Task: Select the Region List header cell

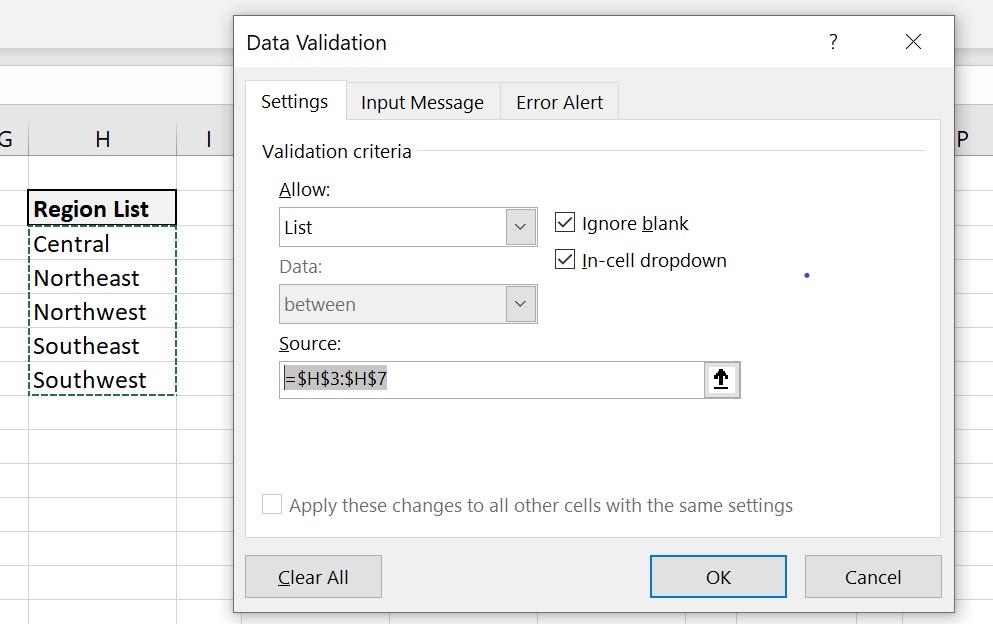Action: tap(101, 208)
